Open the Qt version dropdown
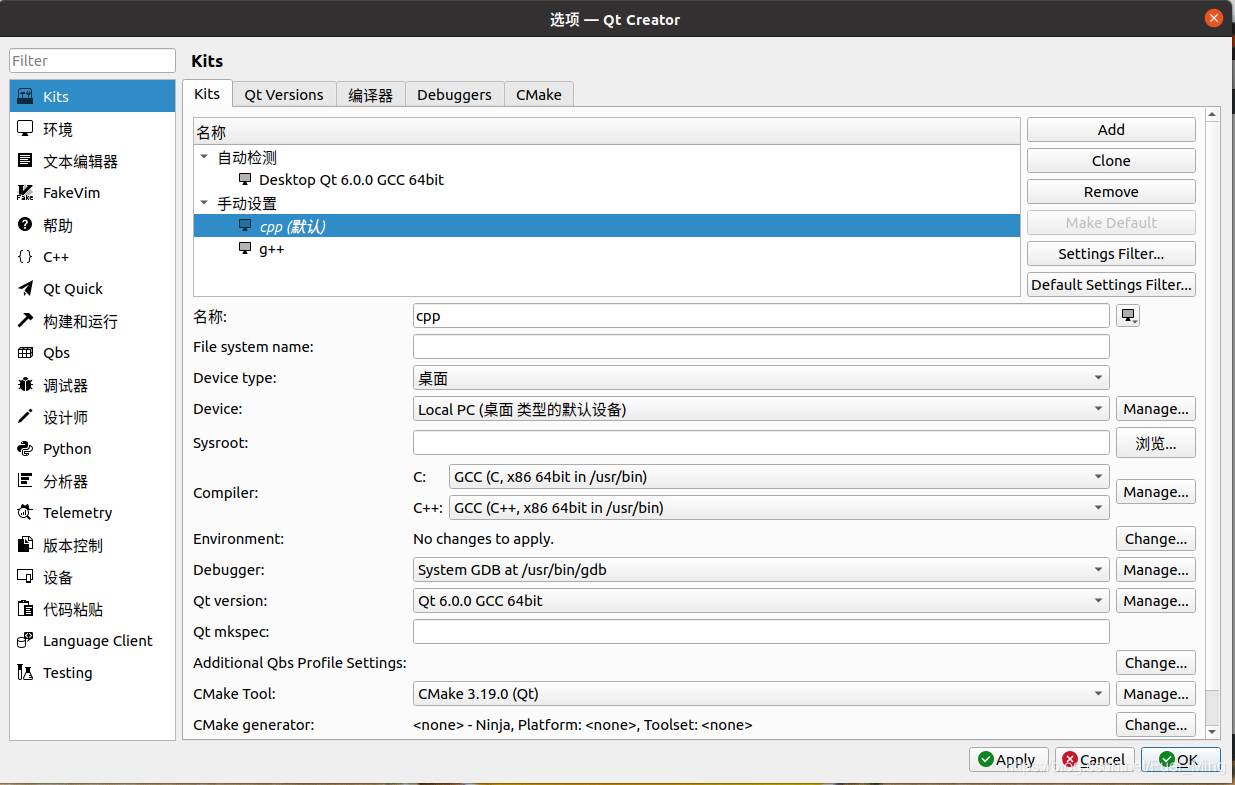Image resolution: width=1235 pixels, height=785 pixels. [761, 601]
